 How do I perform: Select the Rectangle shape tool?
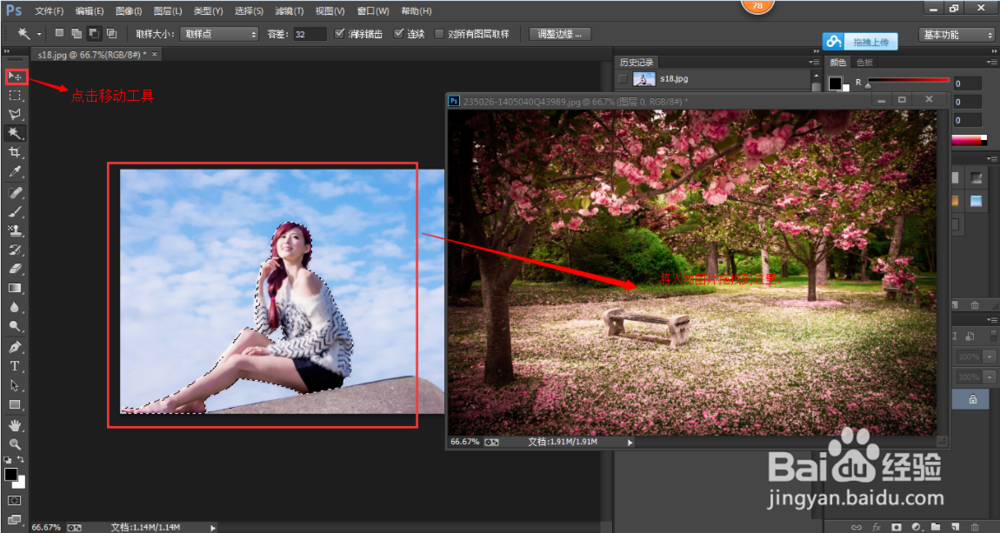(15, 404)
